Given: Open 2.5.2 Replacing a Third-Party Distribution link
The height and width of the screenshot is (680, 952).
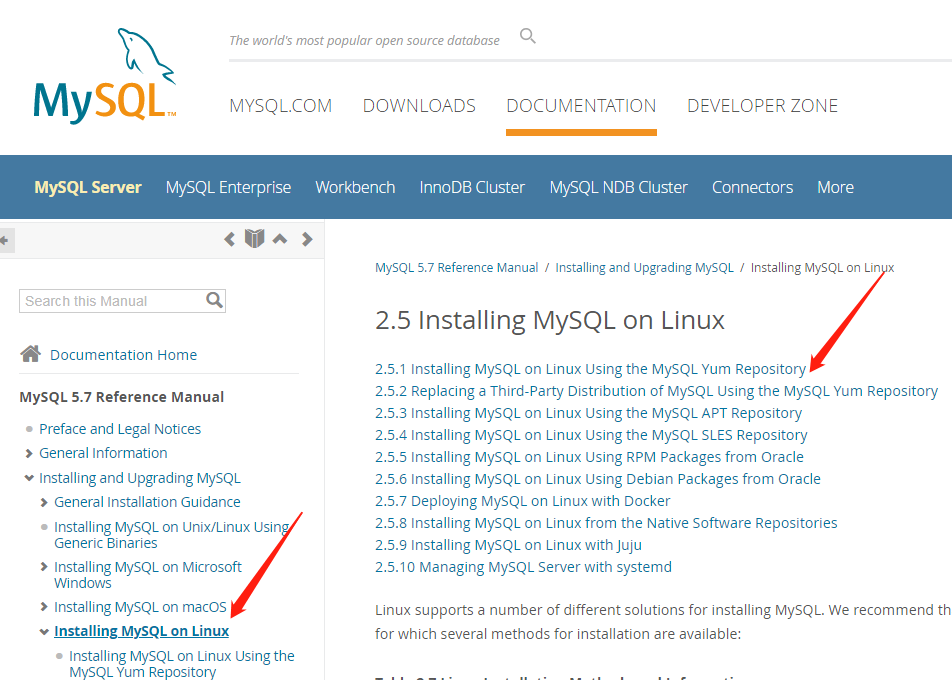Looking at the screenshot, I should [656, 391].
